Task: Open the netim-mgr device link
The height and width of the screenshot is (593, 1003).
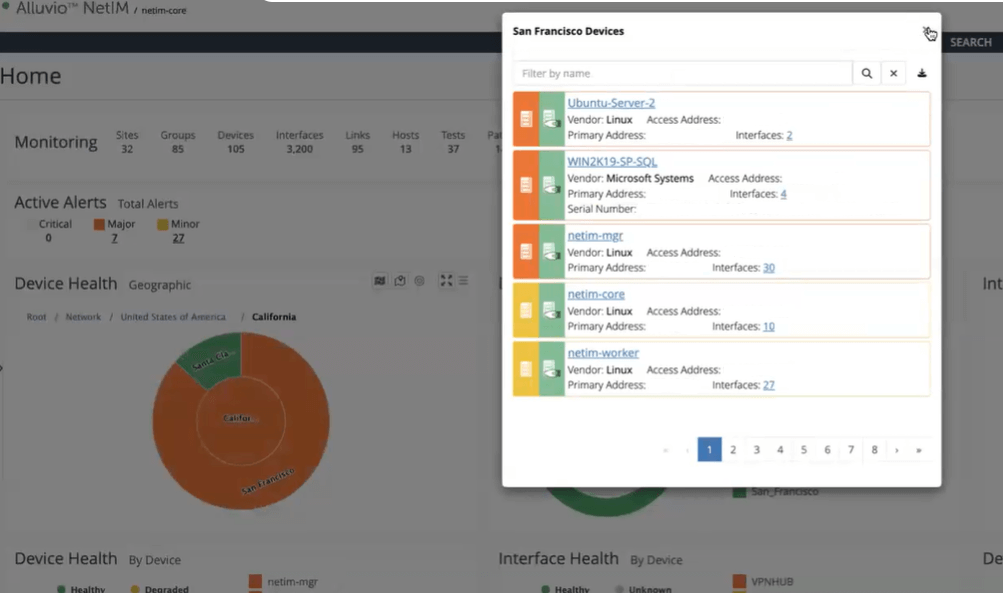Action: (595, 235)
